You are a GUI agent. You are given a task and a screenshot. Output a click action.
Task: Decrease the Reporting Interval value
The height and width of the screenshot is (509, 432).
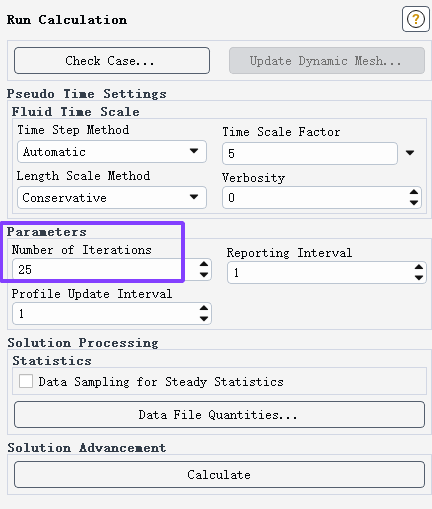[x=419, y=277]
